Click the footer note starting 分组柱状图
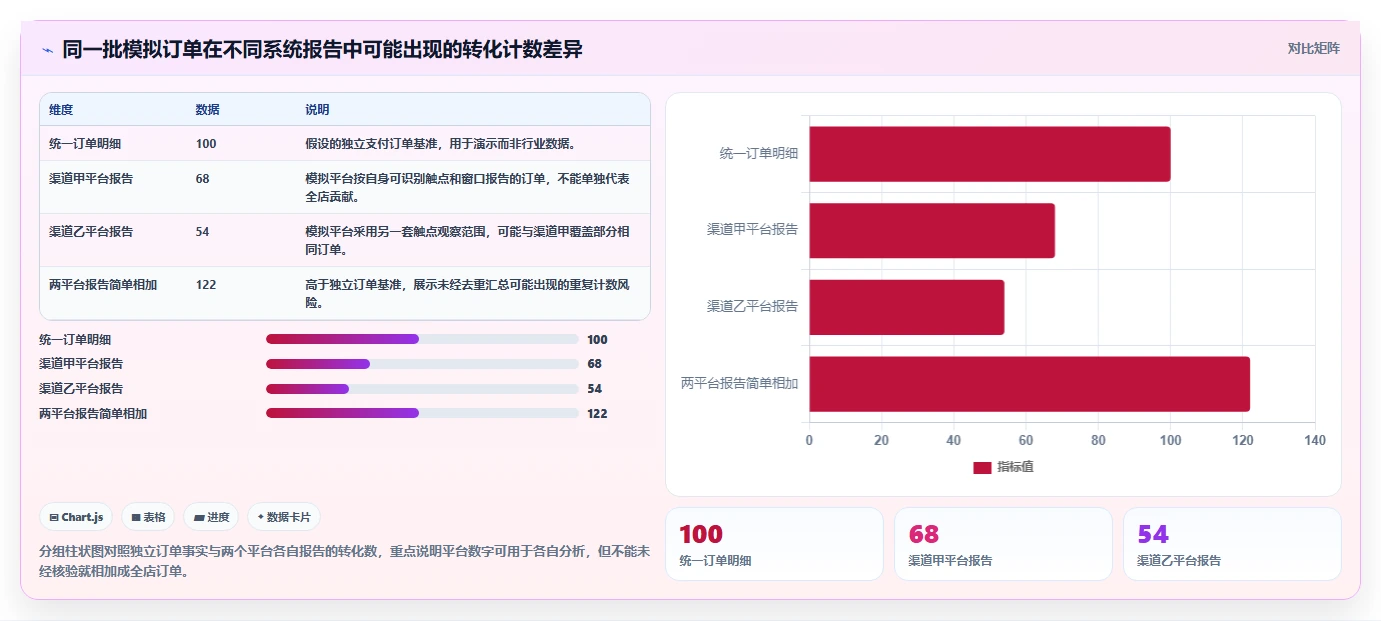 click(344, 561)
